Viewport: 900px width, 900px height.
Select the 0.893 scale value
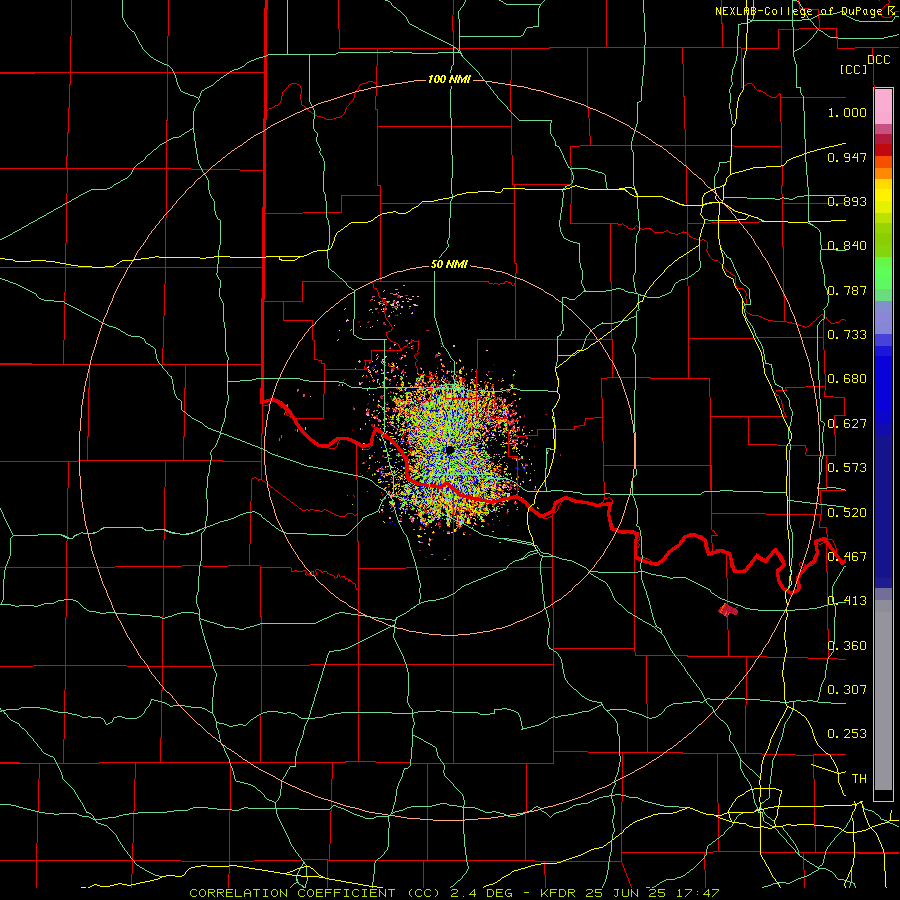(x=847, y=201)
